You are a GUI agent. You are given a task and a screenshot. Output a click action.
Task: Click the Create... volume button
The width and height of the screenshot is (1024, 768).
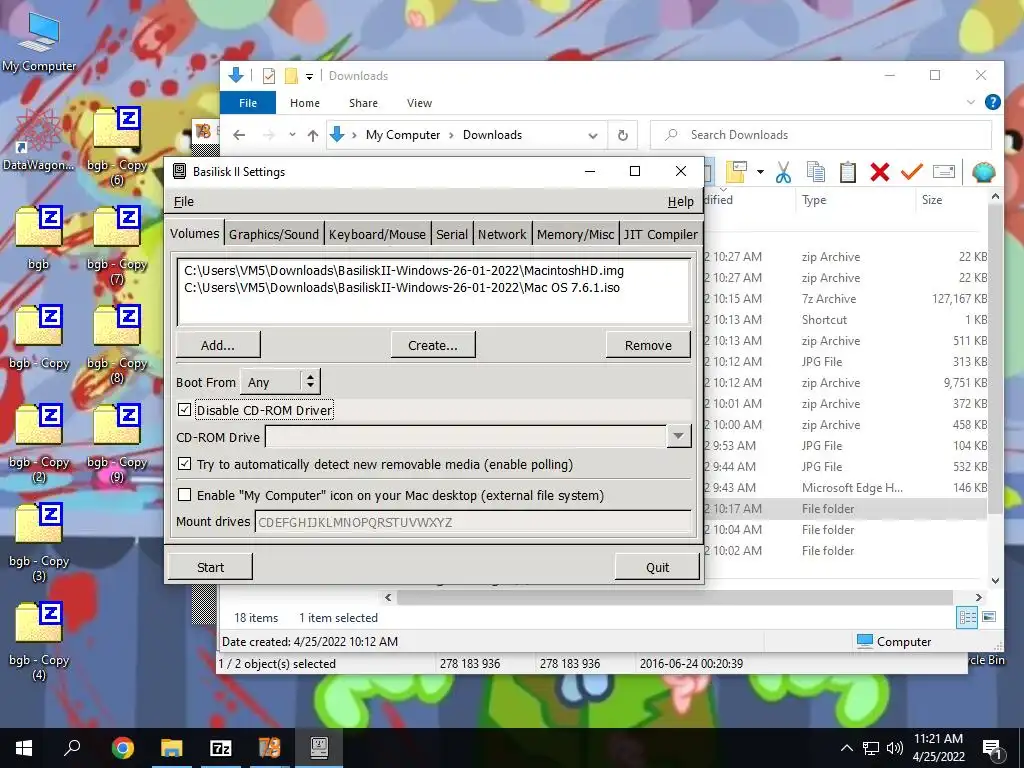coord(432,345)
